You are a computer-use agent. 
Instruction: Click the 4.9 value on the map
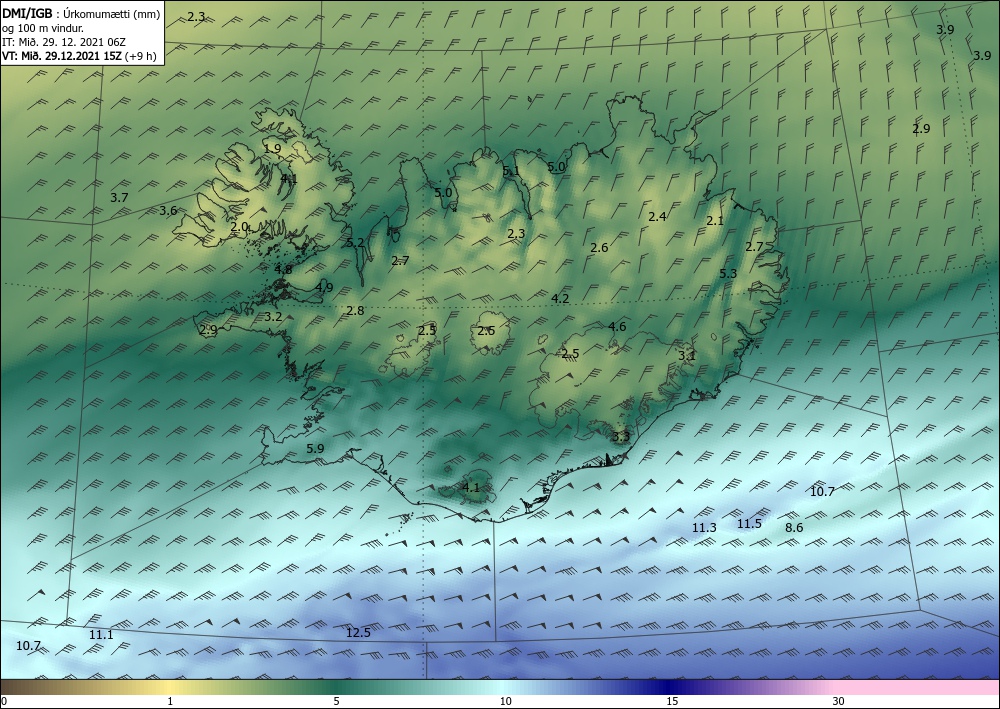point(324,287)
